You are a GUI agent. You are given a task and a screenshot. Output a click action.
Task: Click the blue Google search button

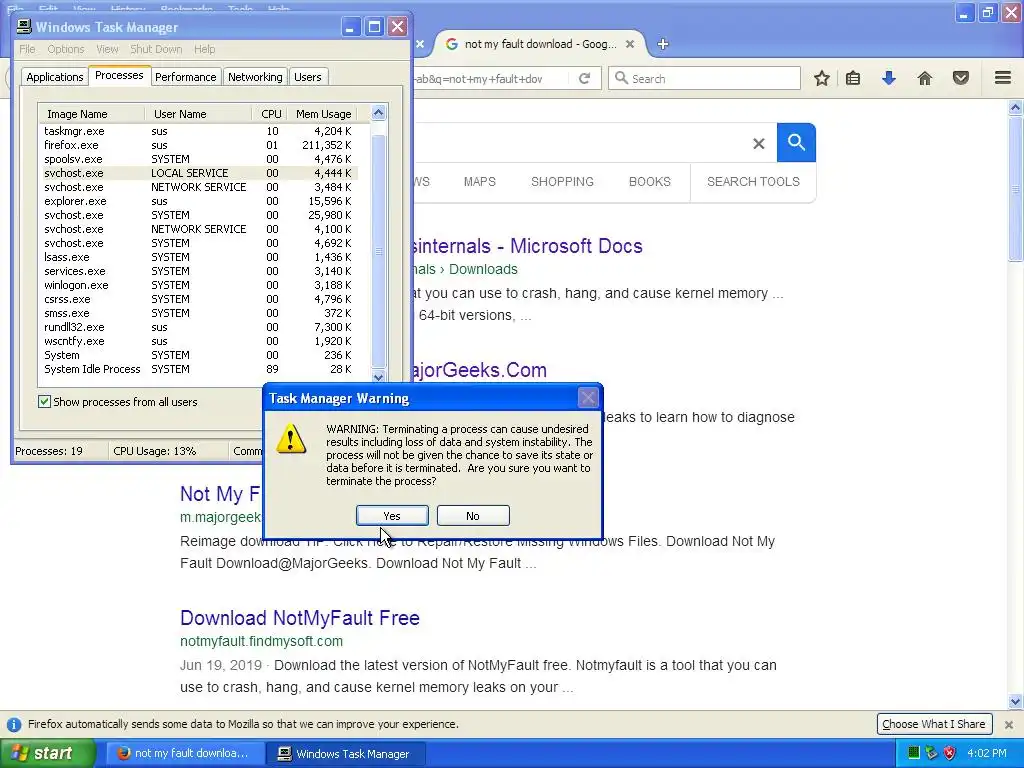click(x=796, y=142)
